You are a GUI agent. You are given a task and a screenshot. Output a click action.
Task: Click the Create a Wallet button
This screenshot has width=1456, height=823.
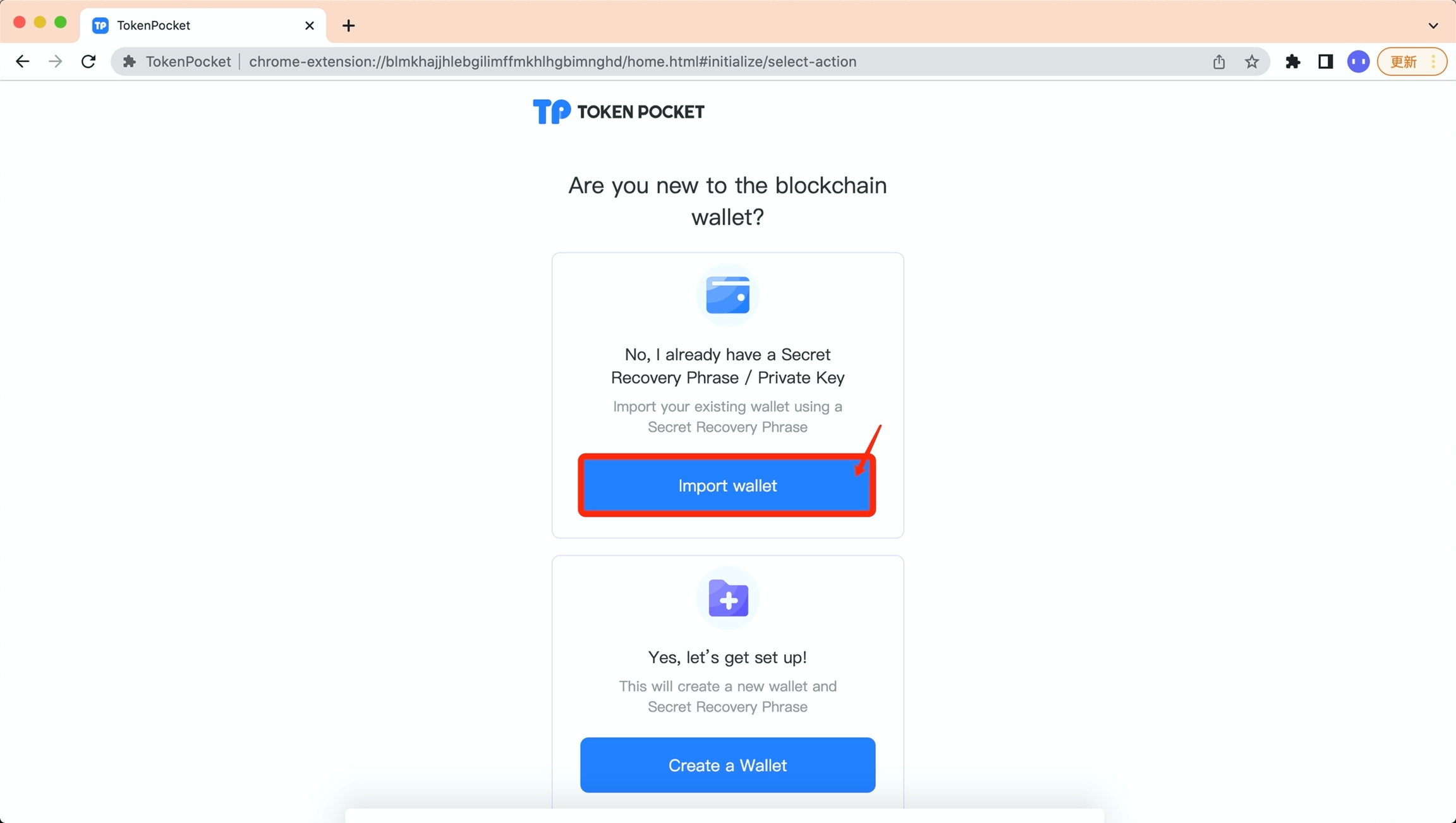click(x=727, y=765)
